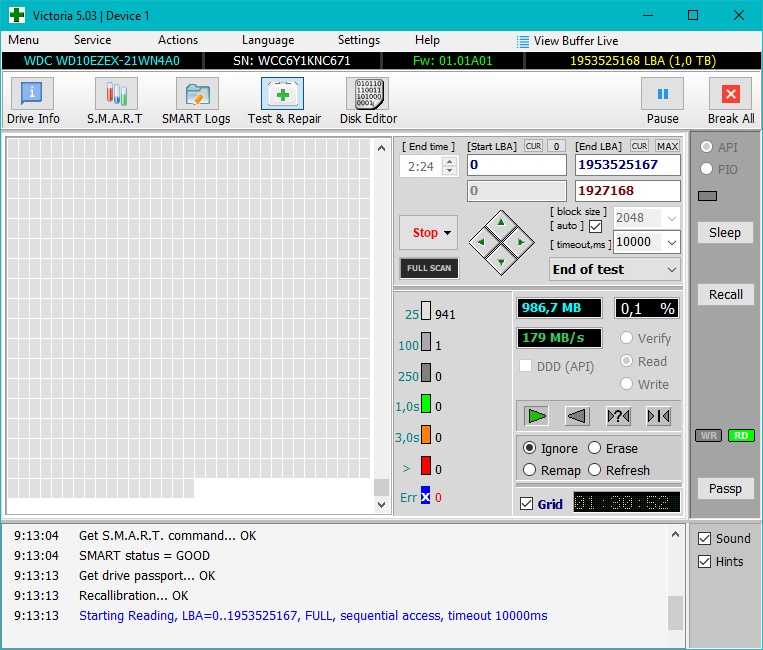Viewport: 763px width, 650px height.
Task: Toggle the block size auto checkbox
Action: (x=595, y=226)
